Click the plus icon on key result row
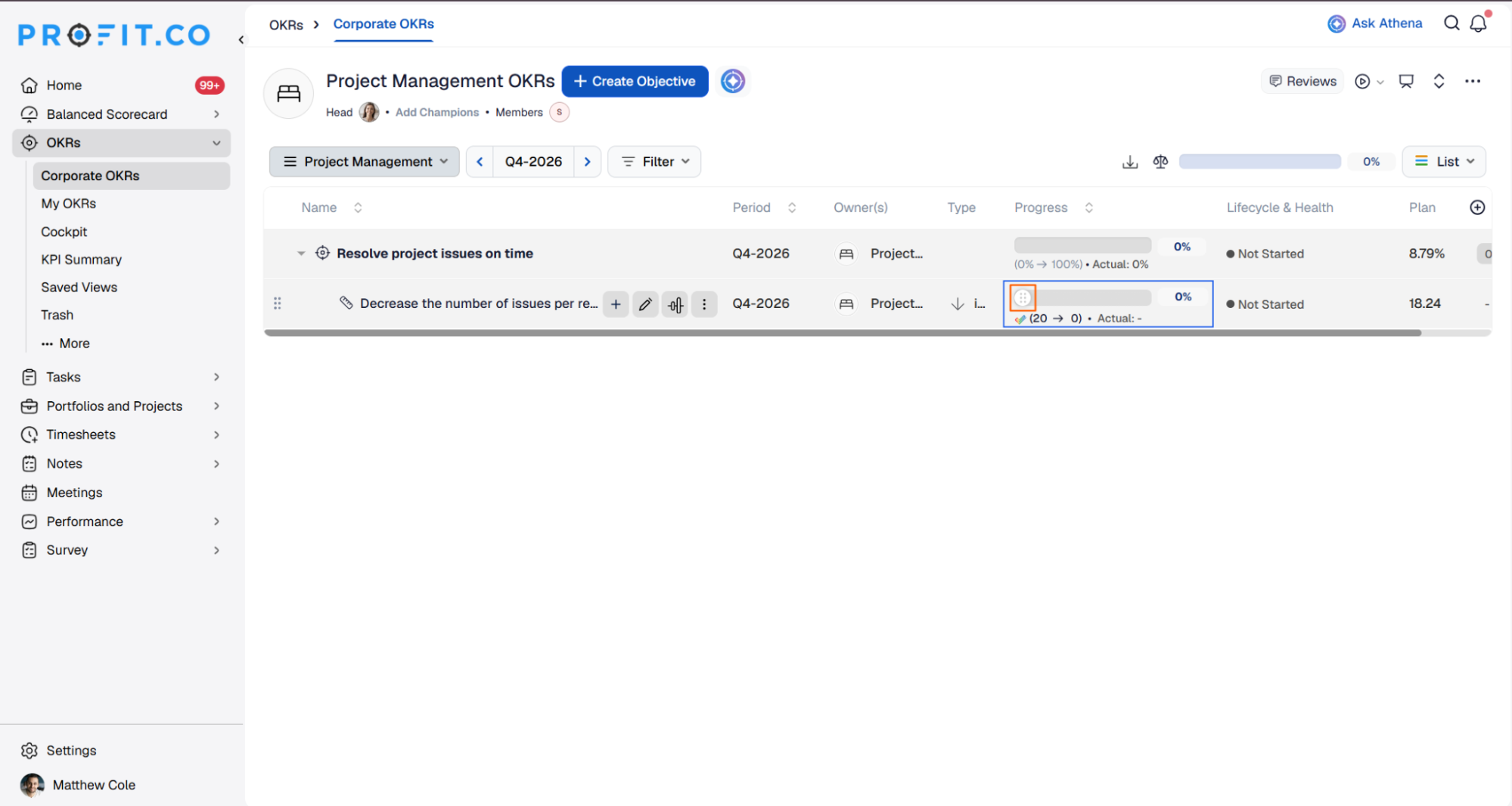The height and width of the screenshot is (806, 1512). pos(616,304)
